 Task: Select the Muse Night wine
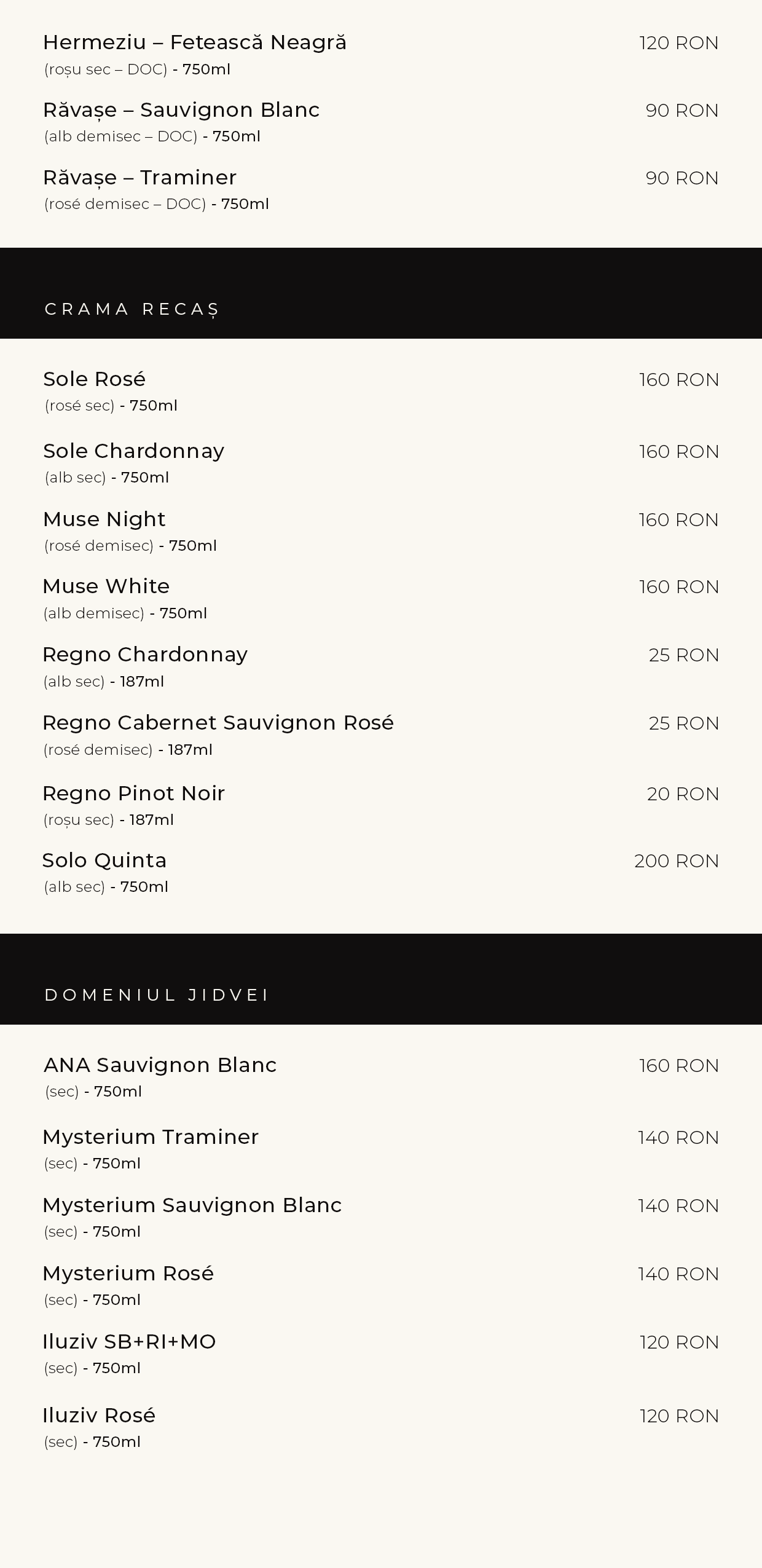(104, 519)
